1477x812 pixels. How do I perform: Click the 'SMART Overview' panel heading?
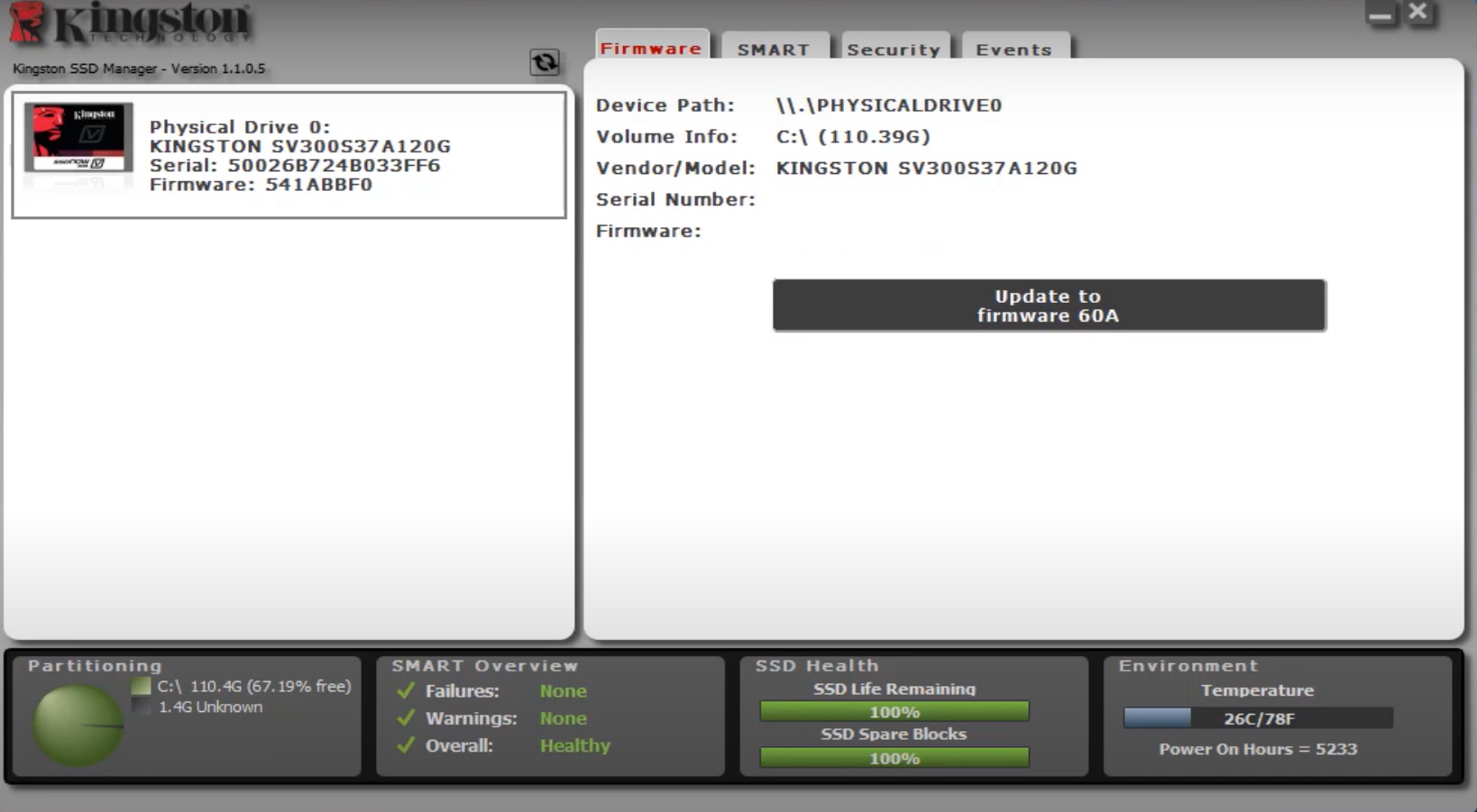pos(484,666)
